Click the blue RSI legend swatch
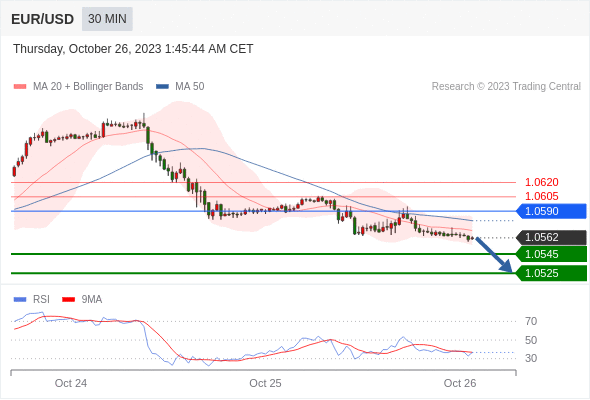Viewport: 590px width, 400px height. [x=20, y=300]
